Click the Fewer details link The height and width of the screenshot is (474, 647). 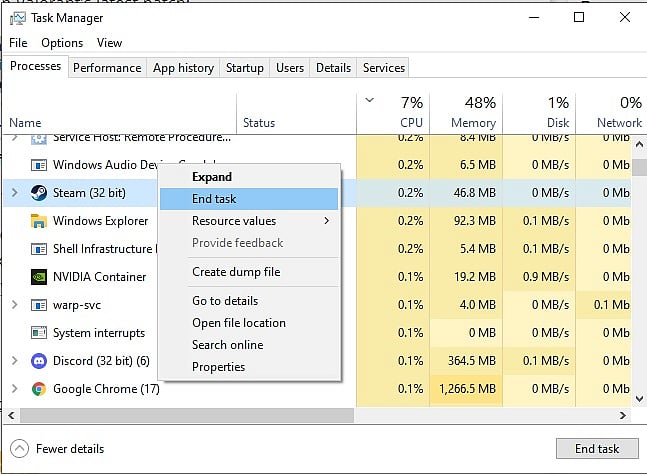point(70,449)
